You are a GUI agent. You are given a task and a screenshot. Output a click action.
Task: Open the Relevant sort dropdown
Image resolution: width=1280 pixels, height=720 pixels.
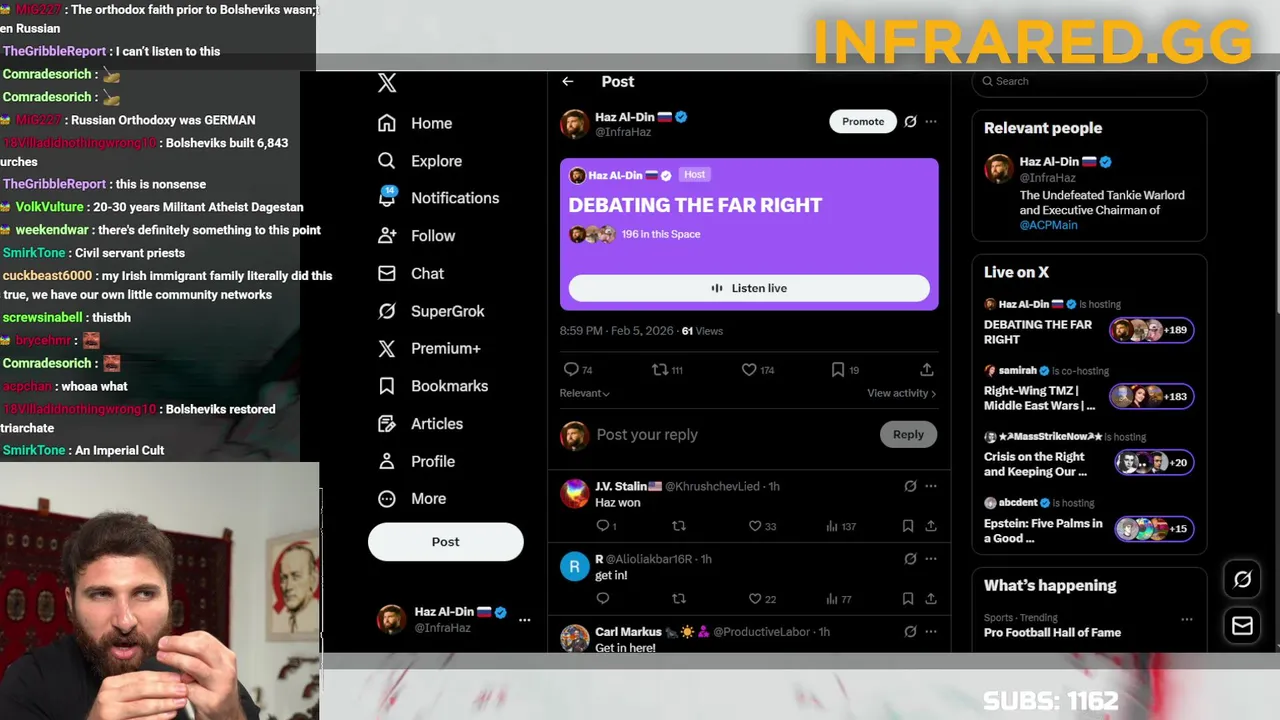[585, 393]
